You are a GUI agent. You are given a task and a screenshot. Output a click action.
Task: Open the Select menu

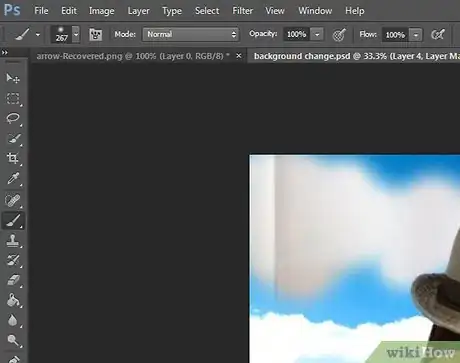[207, 11]
